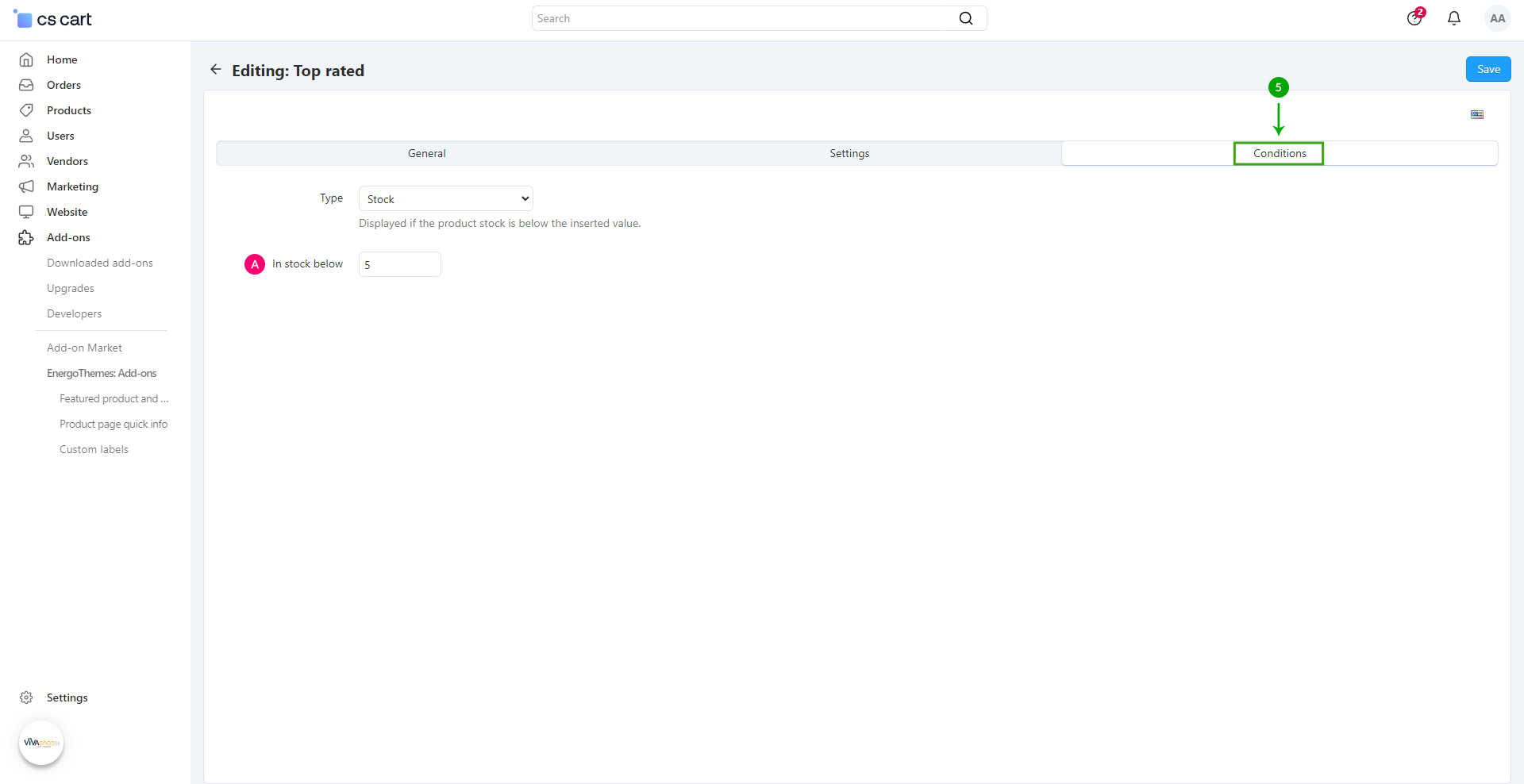The width and height of the screenshot is (1524, 784).
Task: Click the Home house icon
Action: [x=26, y=60]
